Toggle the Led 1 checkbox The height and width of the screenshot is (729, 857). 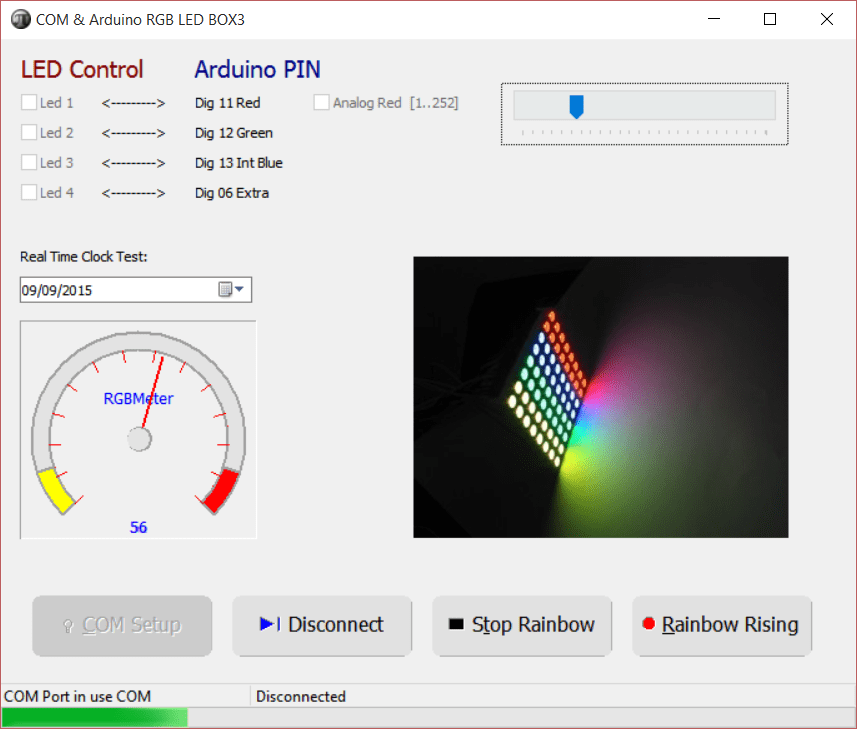click(x=30, y=102)
